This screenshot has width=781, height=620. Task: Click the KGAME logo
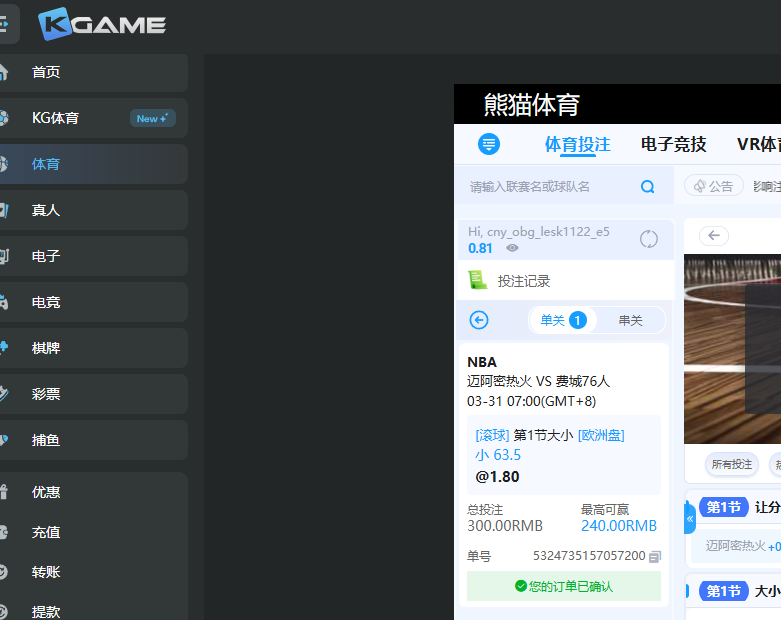point(102,25)
